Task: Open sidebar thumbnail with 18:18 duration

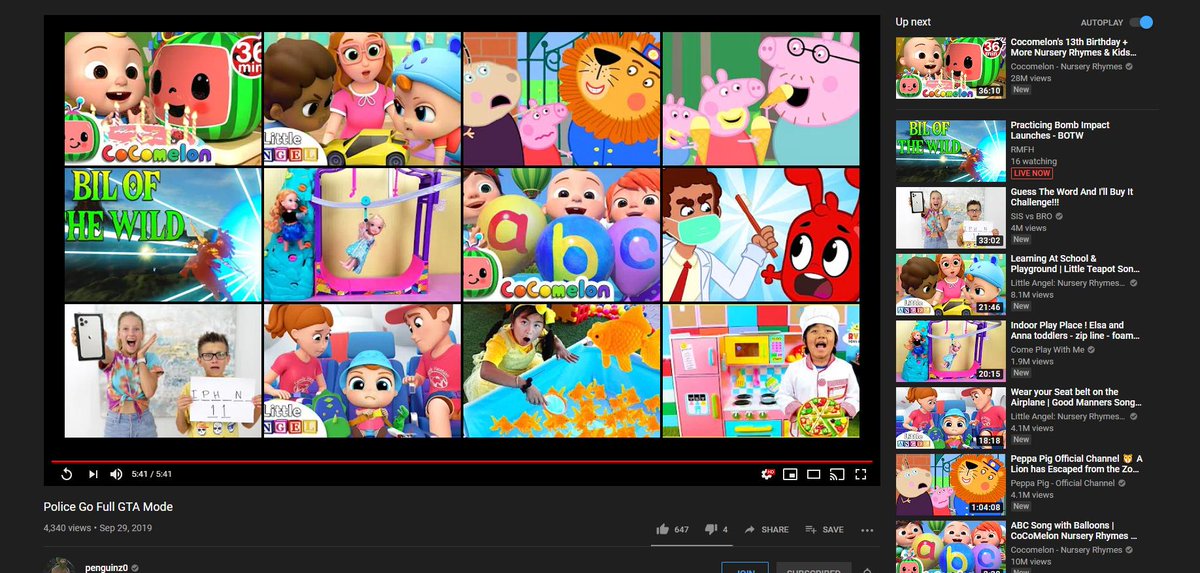Action: tap(950, 418)
